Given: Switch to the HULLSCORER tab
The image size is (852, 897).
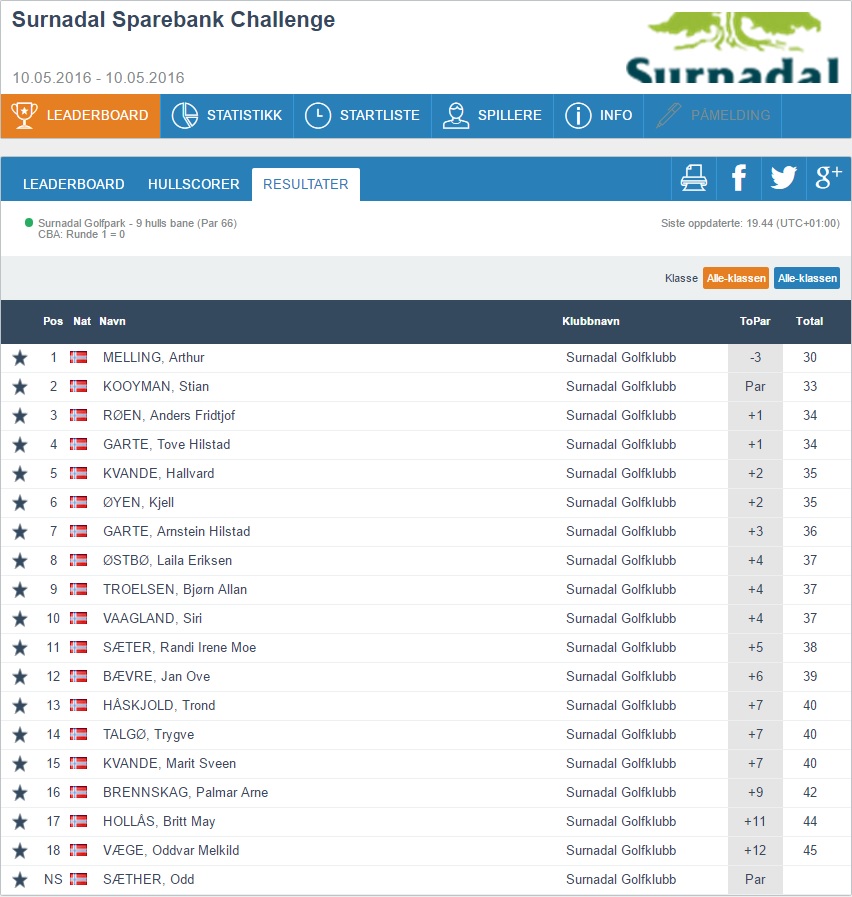Looking at the screenshot, I should coord(194,184).
